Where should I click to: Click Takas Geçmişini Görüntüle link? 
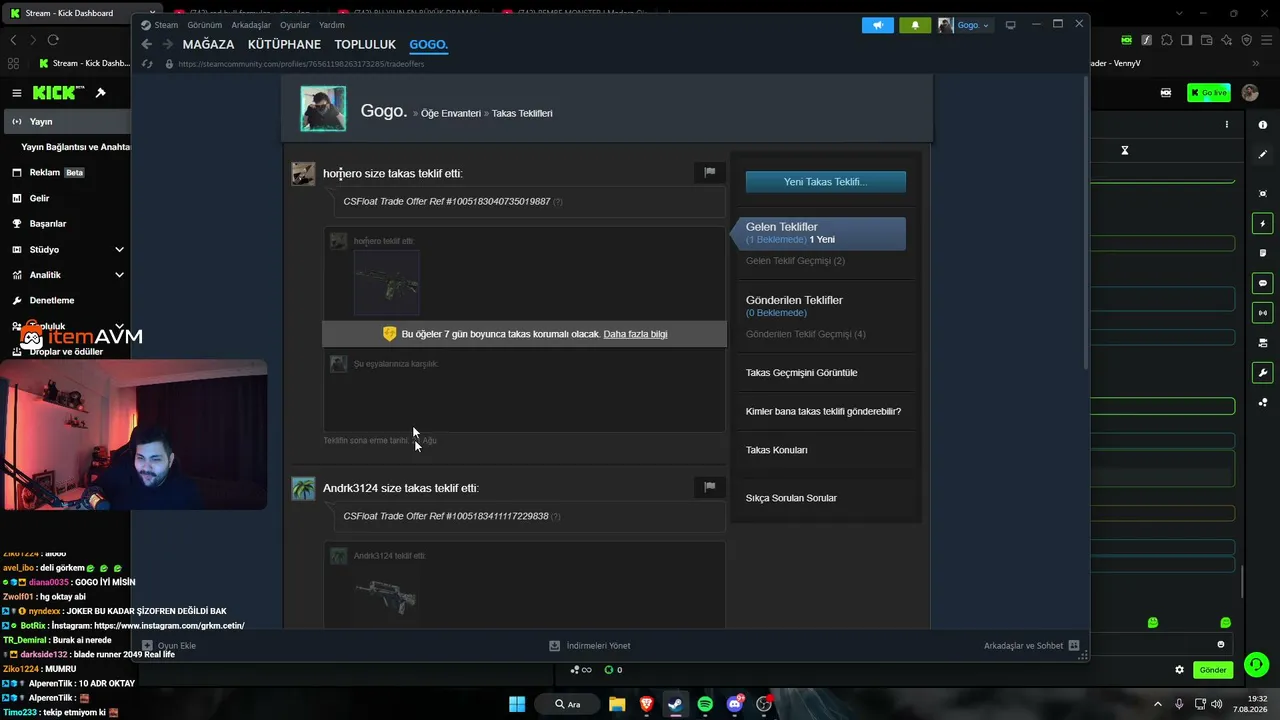[801, 373]
